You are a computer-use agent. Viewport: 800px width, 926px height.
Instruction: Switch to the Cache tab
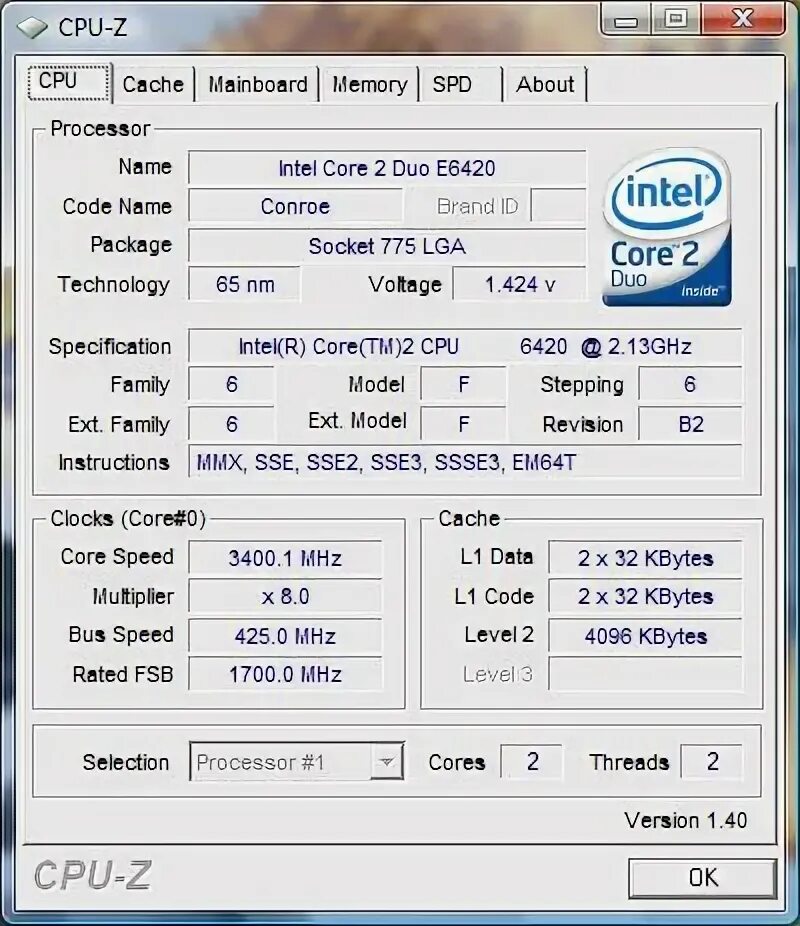[152, 84]
